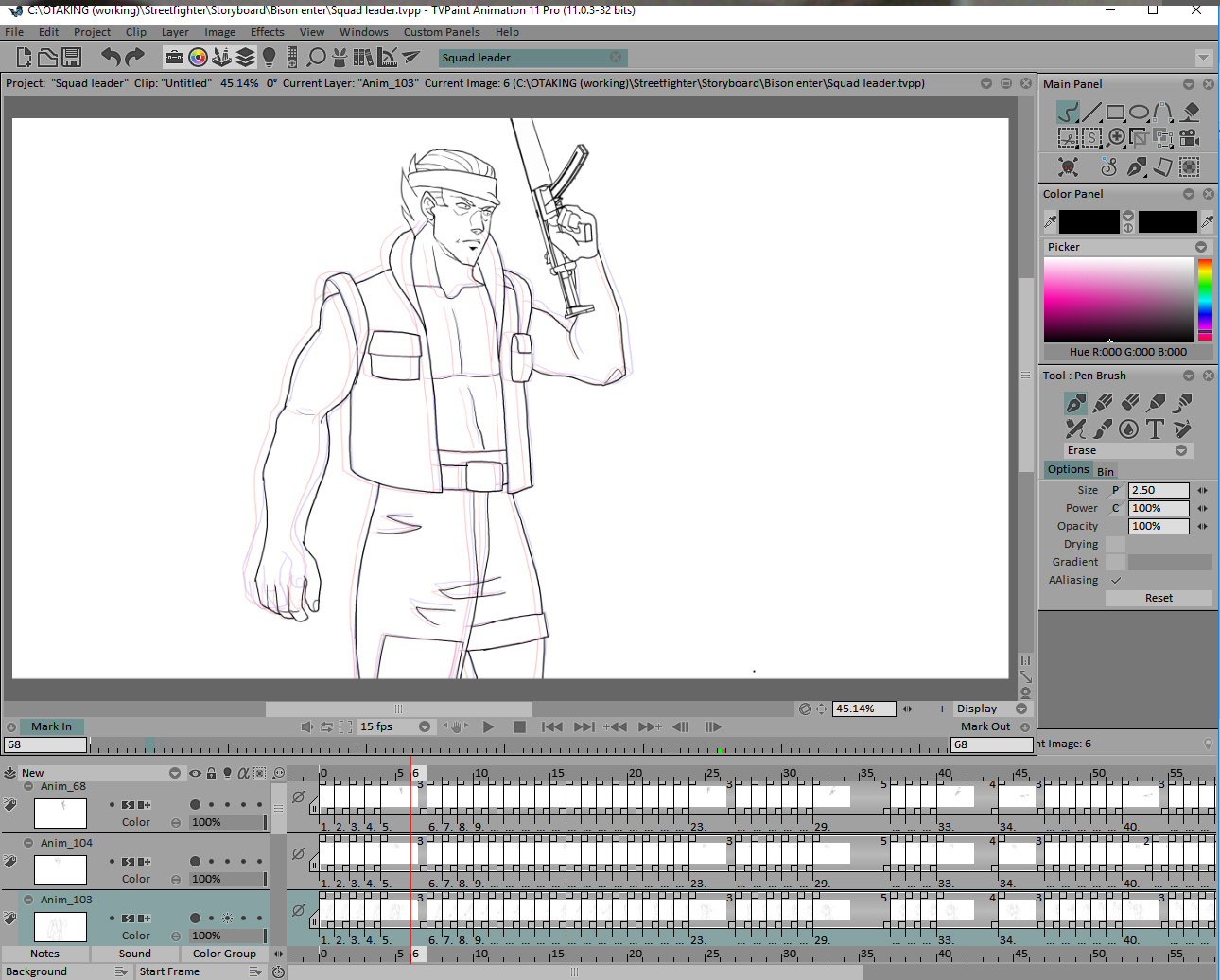Open the Erase drawing mode dropdown
The height and width of the screenshot is (980, 1220).
[1181, 450]
